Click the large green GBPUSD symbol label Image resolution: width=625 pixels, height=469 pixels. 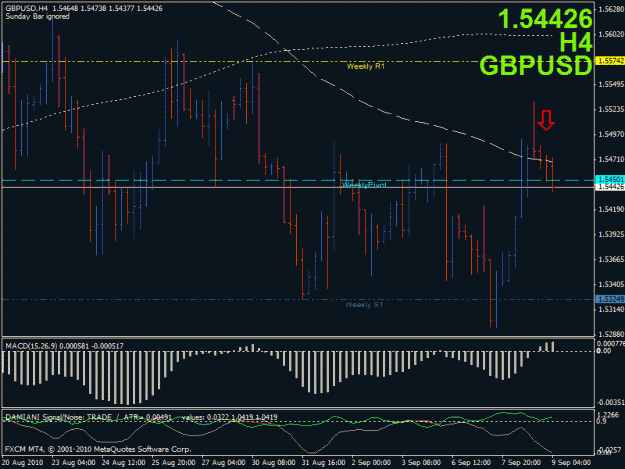[x=536, y=65]
